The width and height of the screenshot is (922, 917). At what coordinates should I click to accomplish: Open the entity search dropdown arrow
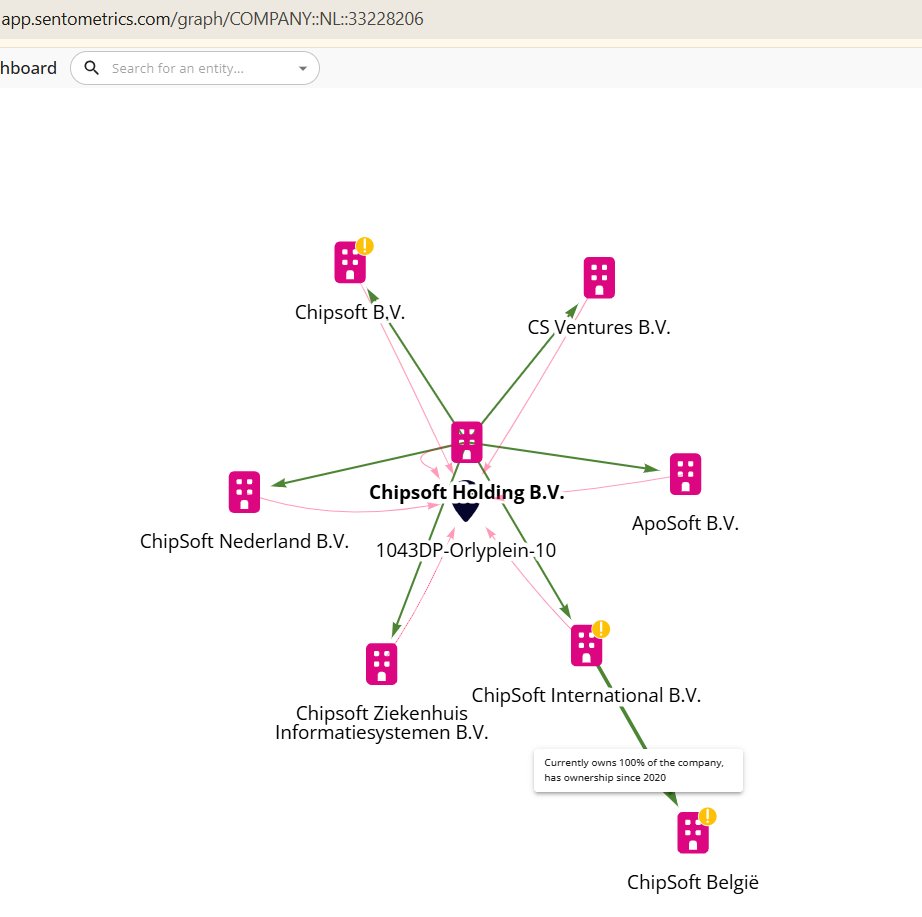(x=303, y=68)
